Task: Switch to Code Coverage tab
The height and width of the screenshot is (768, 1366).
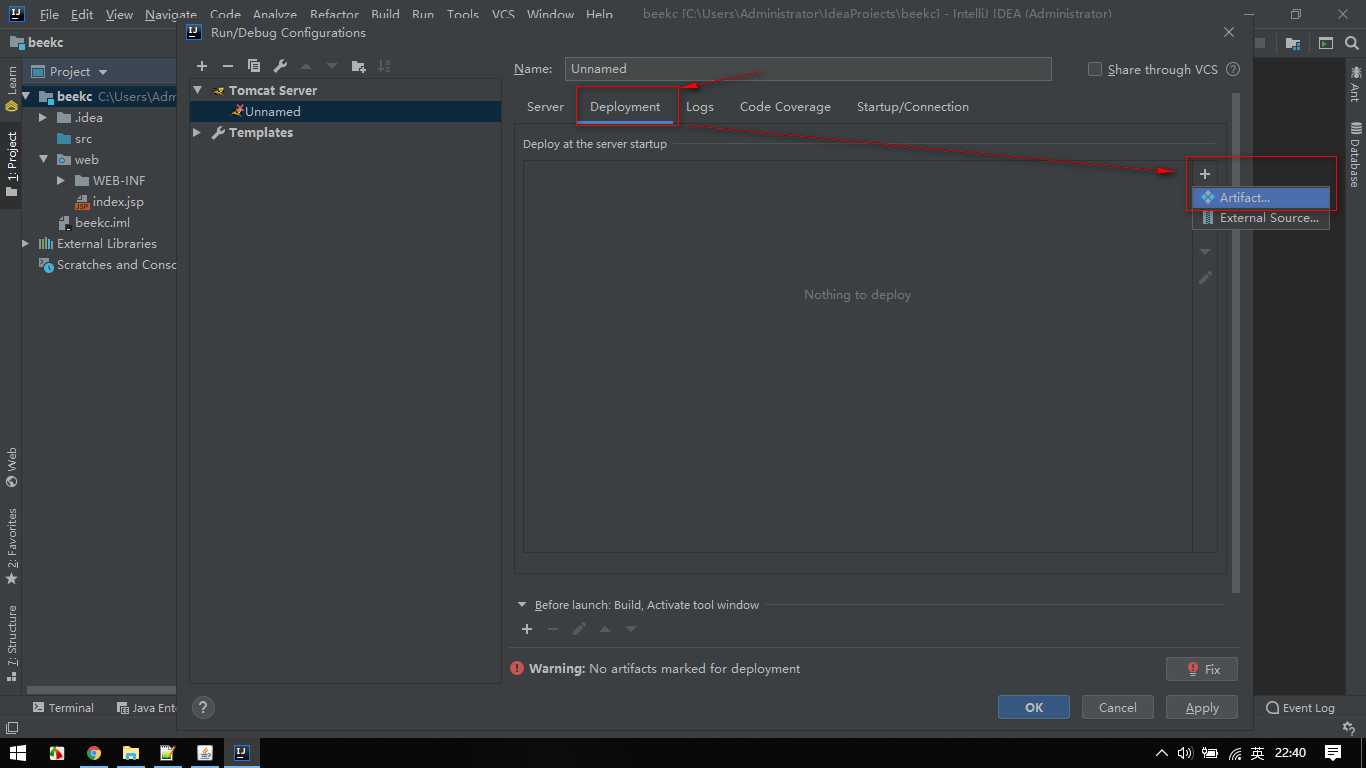Action: pos(785,107)
